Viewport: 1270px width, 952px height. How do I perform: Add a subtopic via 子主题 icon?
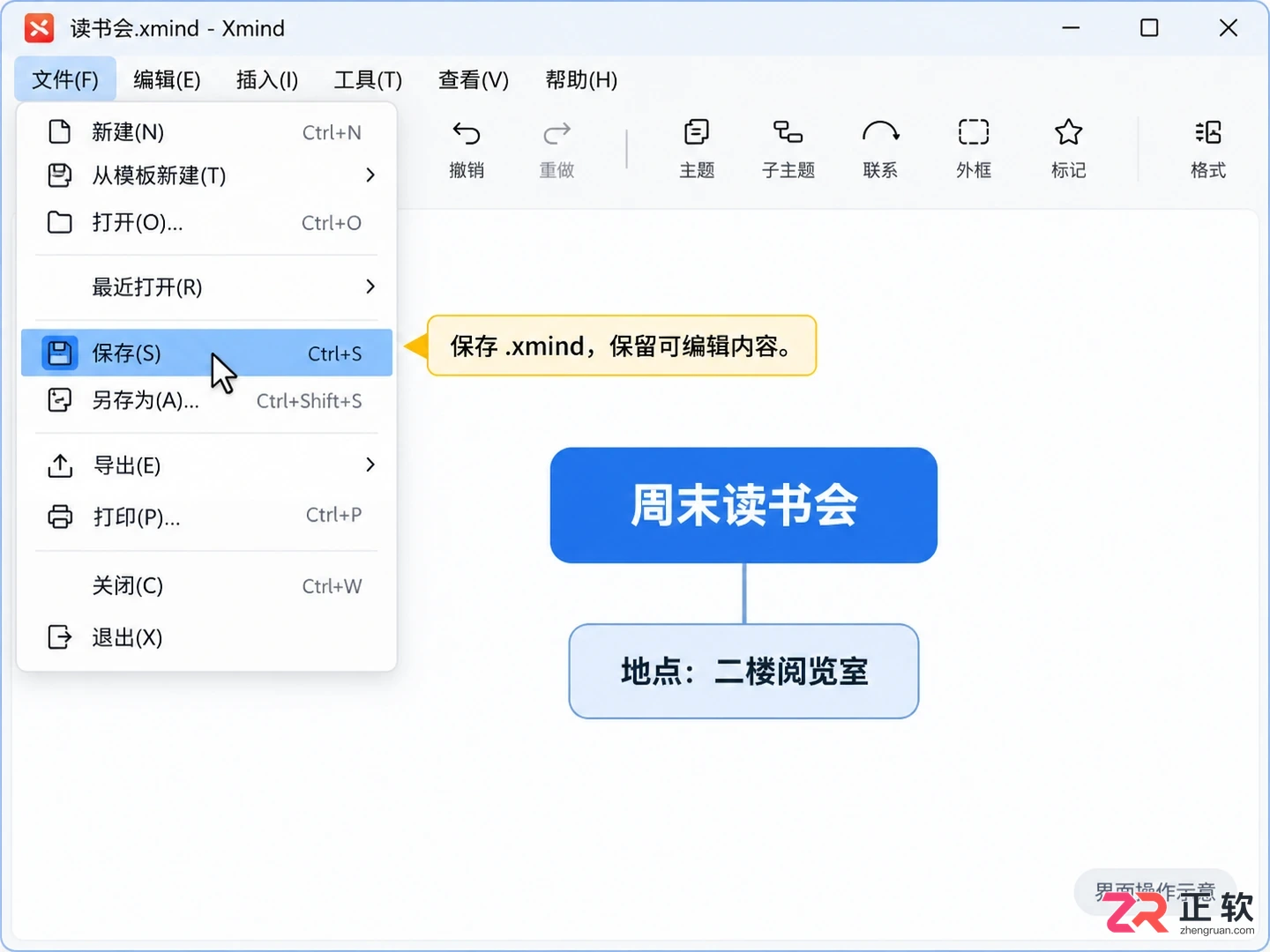788,132
